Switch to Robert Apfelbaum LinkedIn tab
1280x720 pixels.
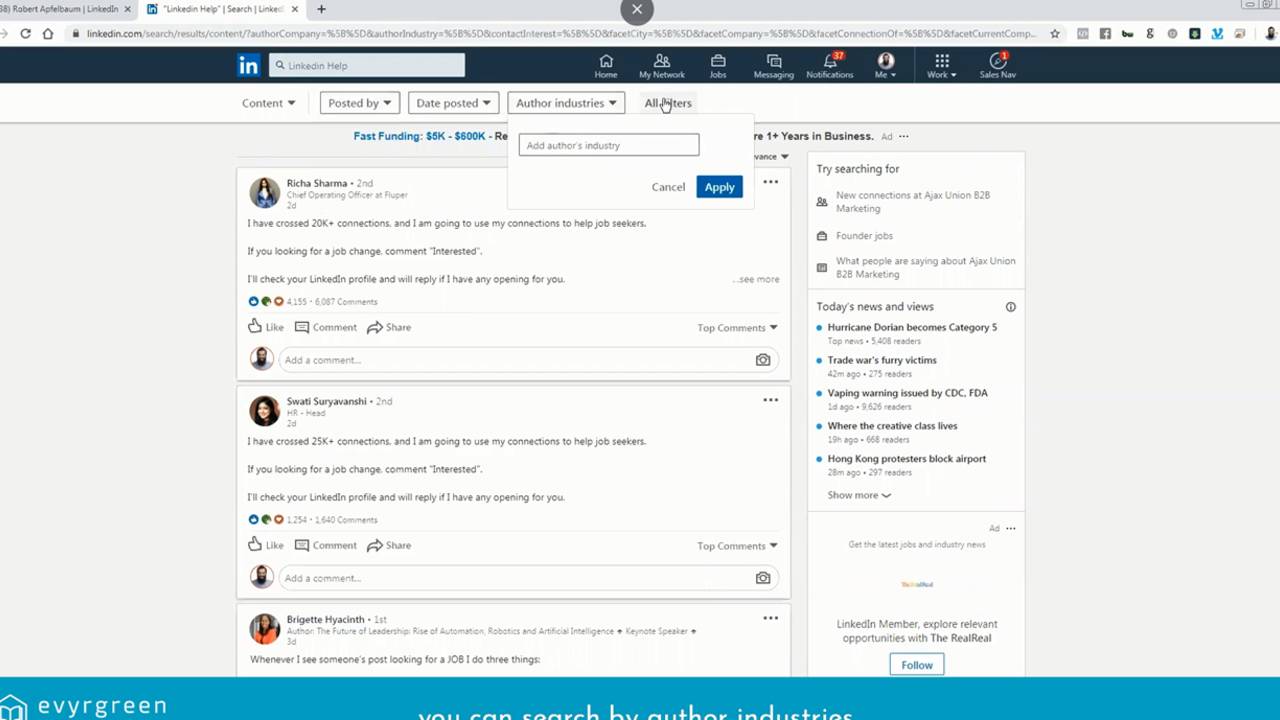pos(66,9)
